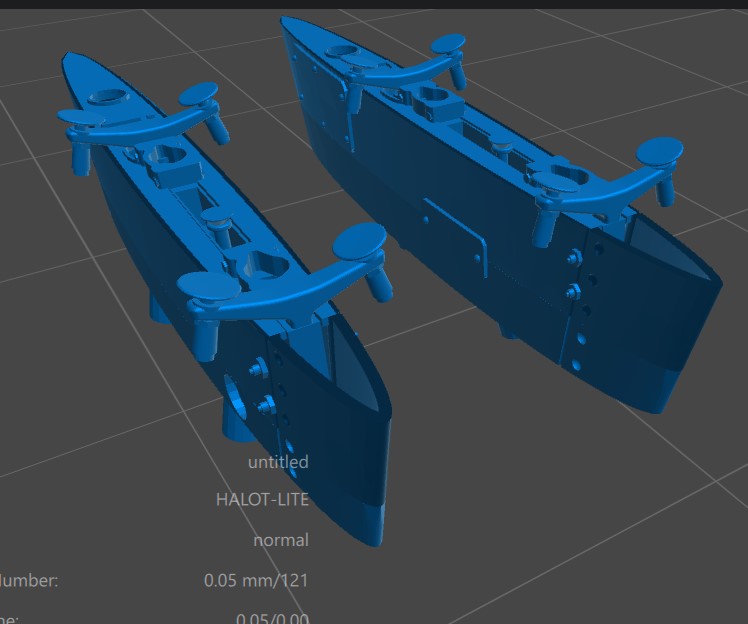Click the 0.05/0.00 value at bottom
The height and width of the screenshot is (624, 748).
tap(272, 618)
